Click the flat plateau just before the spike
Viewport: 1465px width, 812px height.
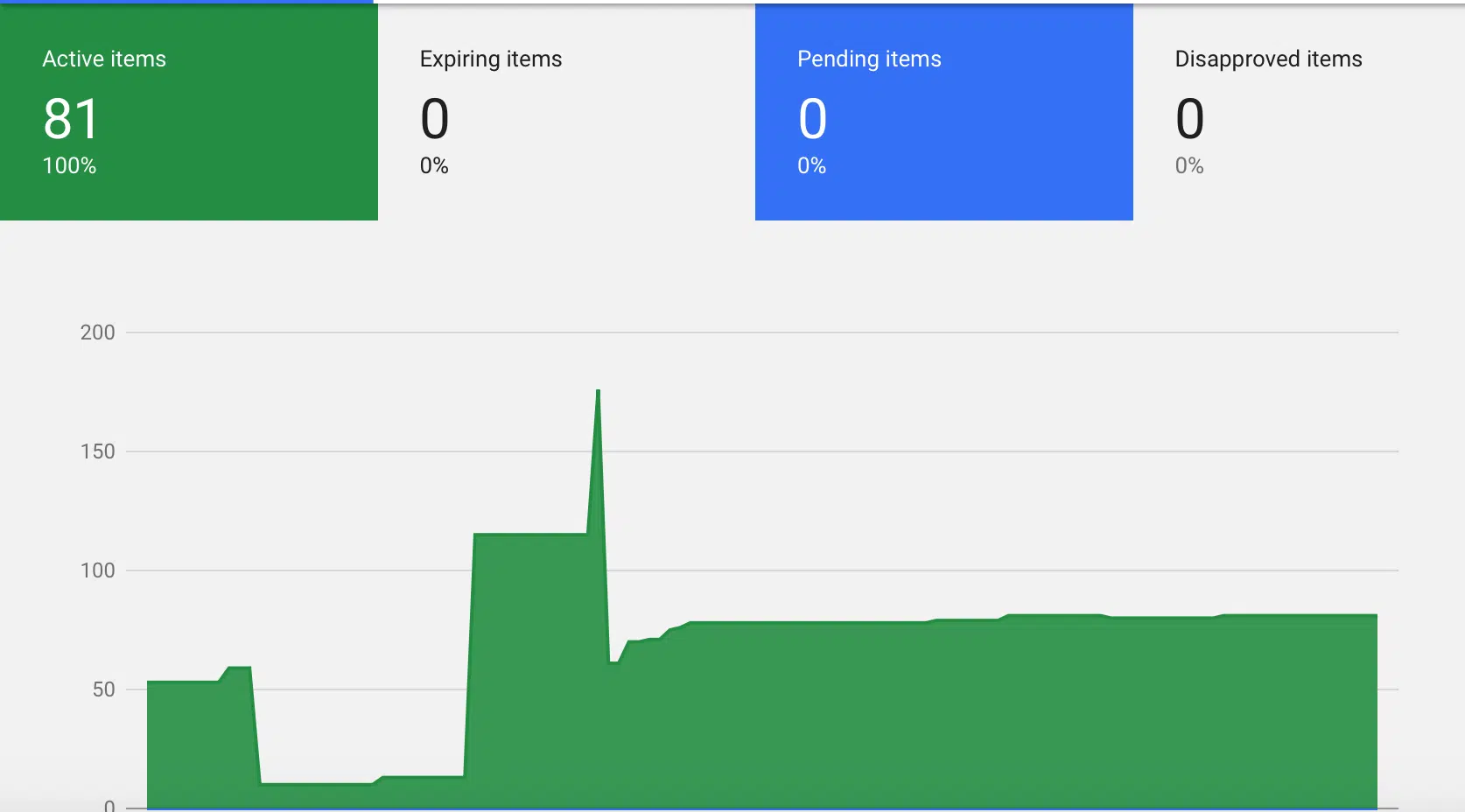coord(530,534)
